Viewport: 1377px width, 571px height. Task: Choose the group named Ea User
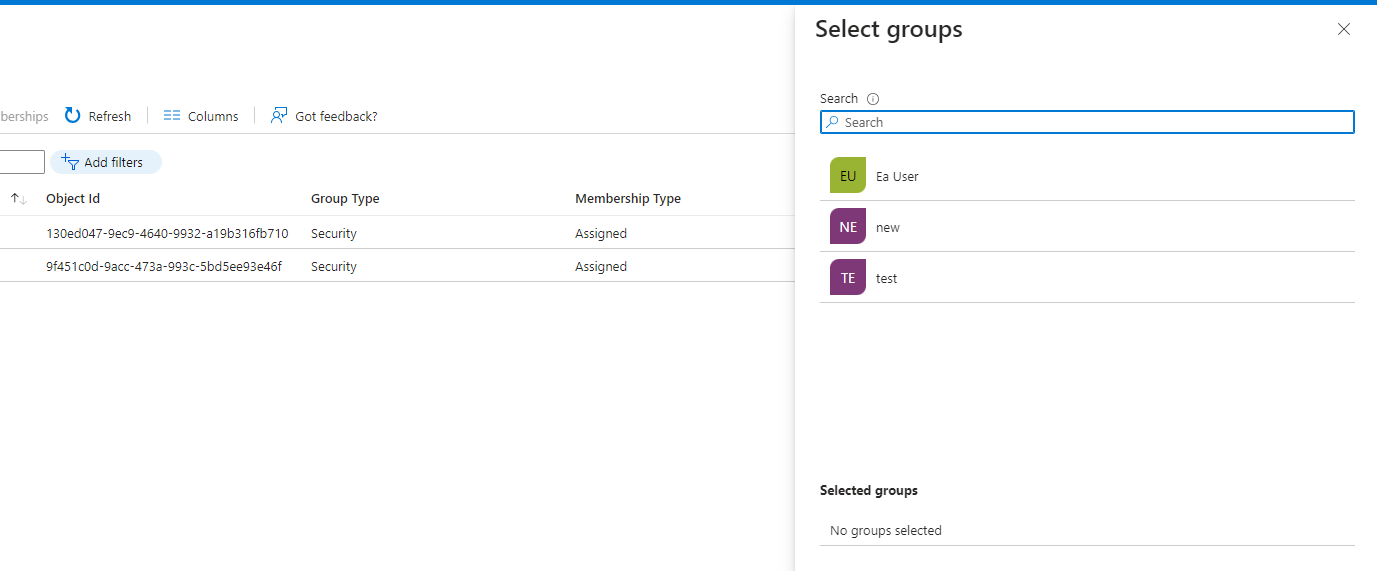[897, 177]
